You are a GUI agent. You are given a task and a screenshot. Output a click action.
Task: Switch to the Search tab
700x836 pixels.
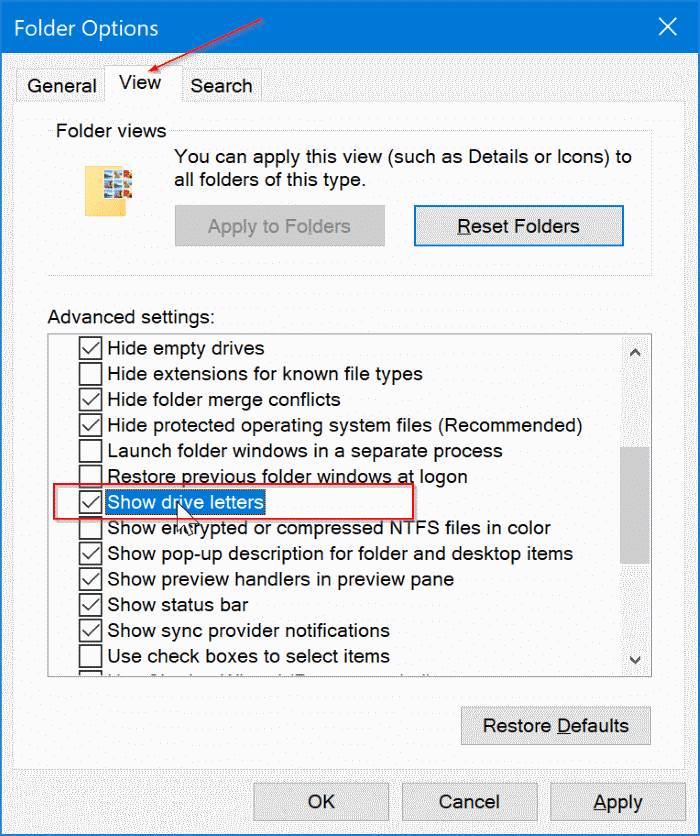point(221,86)
